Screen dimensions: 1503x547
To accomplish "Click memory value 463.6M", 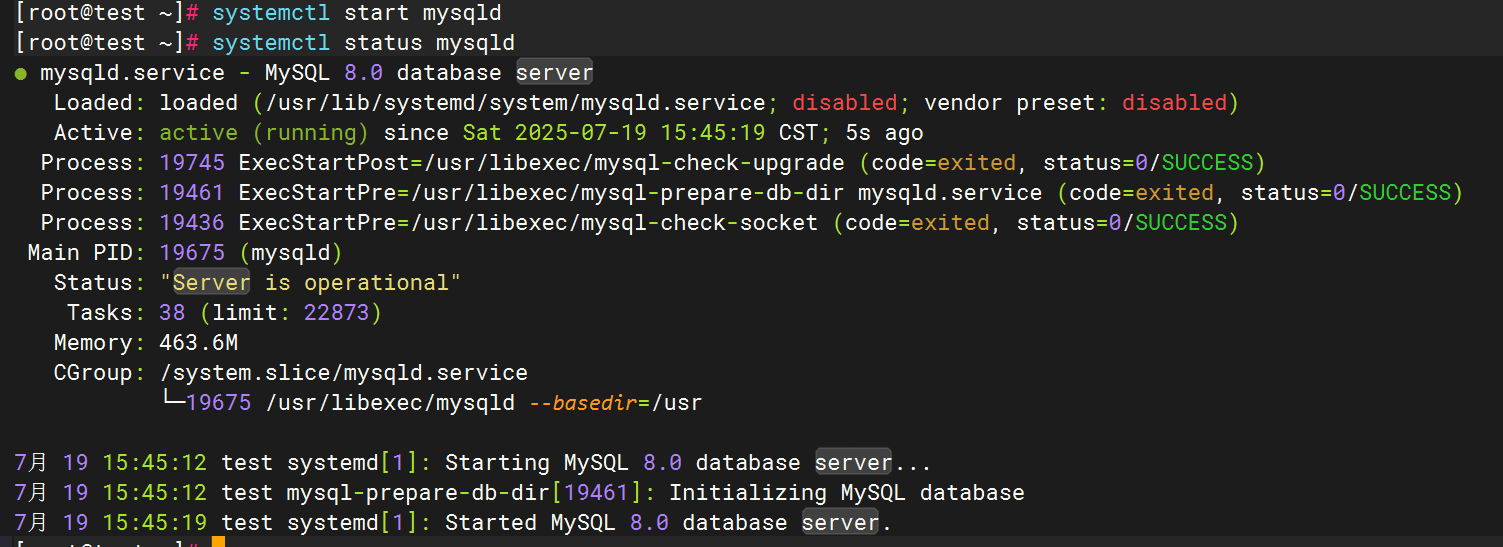I will click(x=198, y=343).
